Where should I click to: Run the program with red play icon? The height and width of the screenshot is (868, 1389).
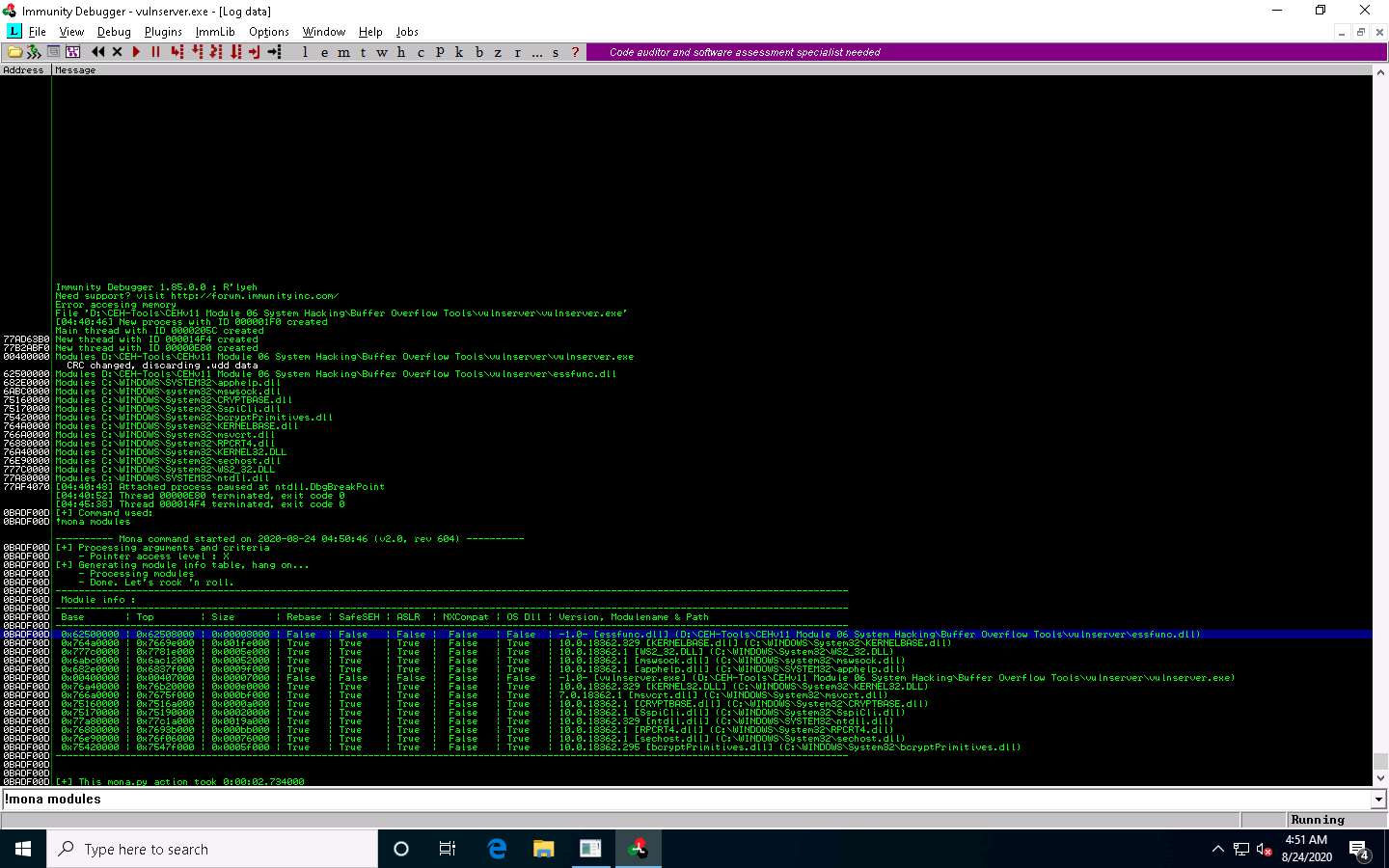(x=136, y=52)
